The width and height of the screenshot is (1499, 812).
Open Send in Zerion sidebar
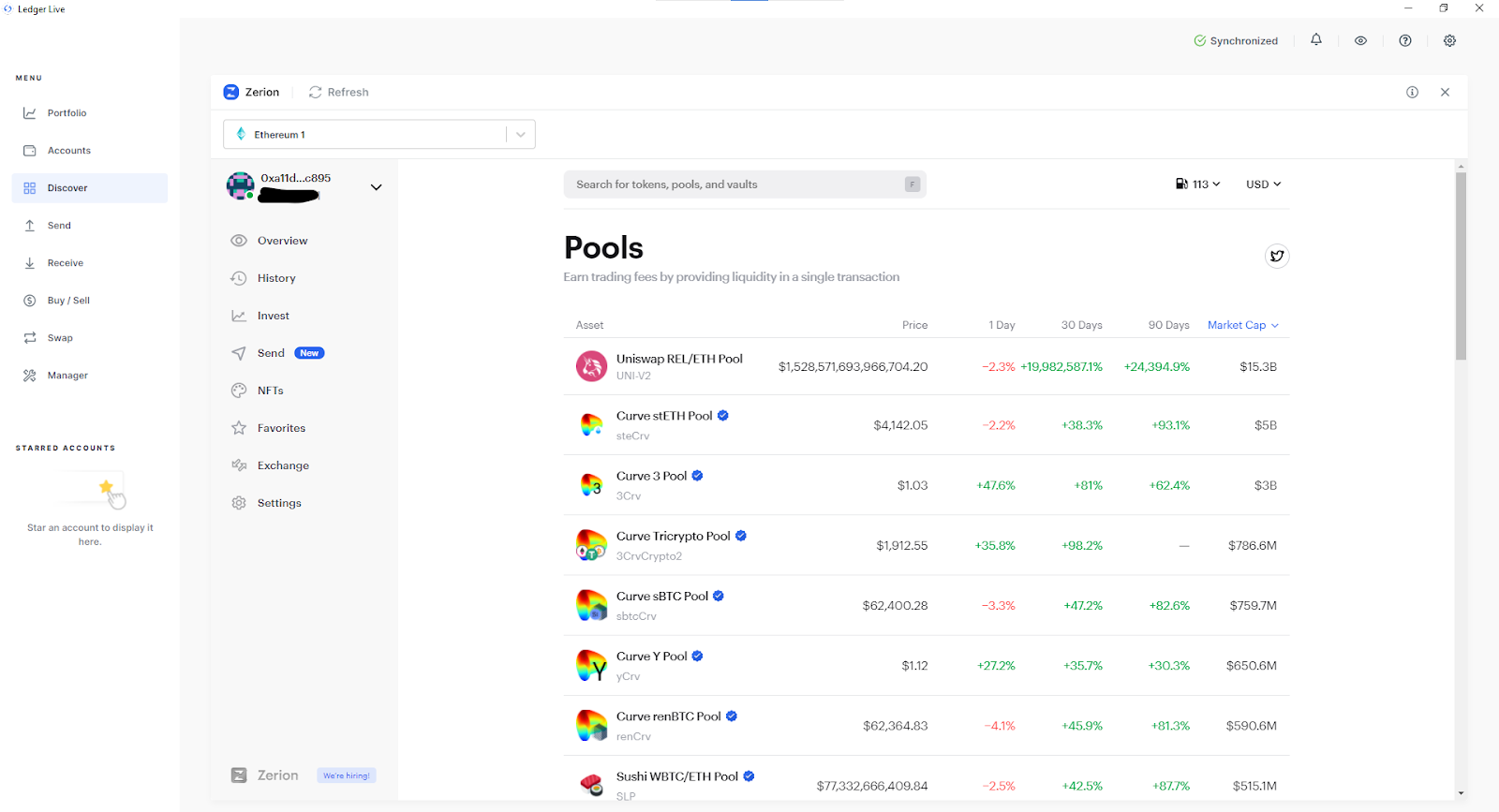tap(271, 353)
